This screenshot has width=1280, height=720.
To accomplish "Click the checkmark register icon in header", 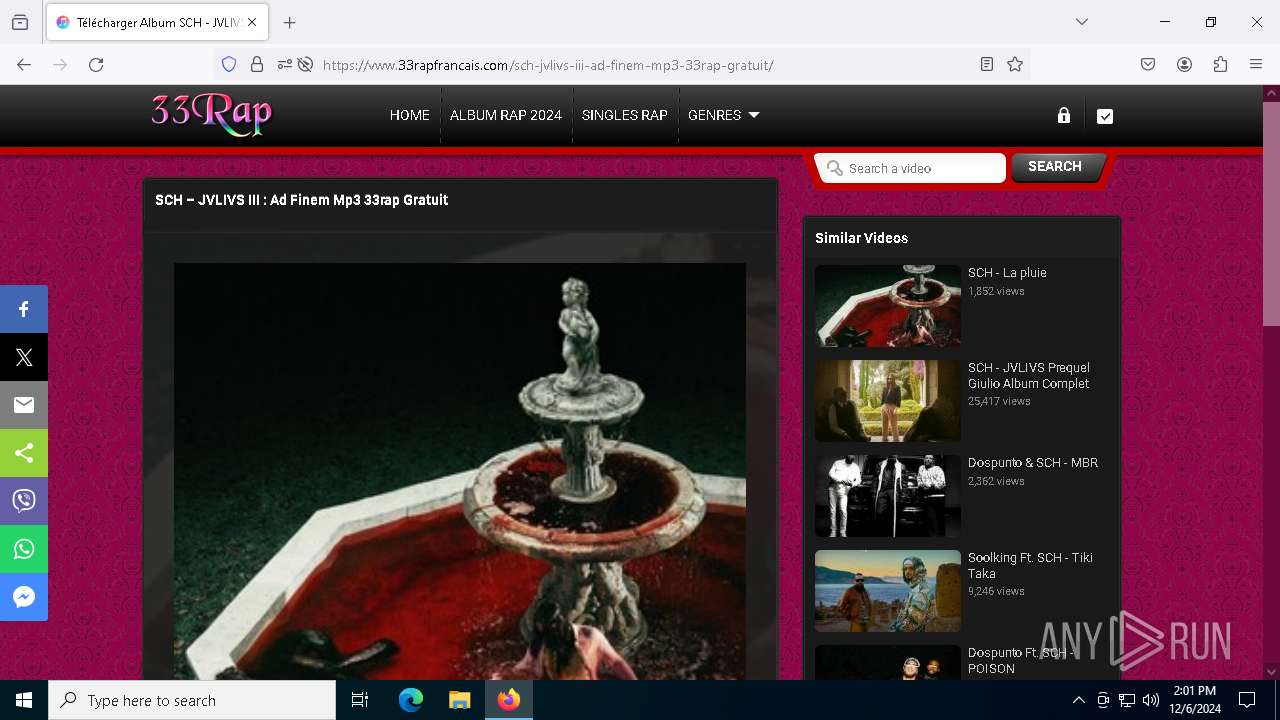I will click(1105, 116).
